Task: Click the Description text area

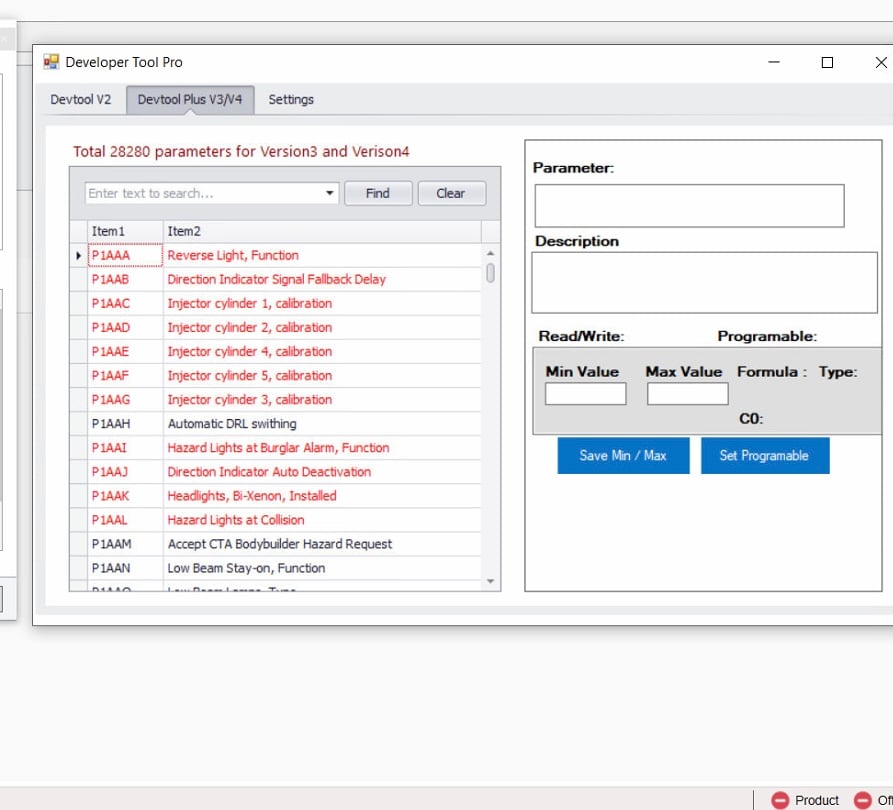Action: pos(704,283)
